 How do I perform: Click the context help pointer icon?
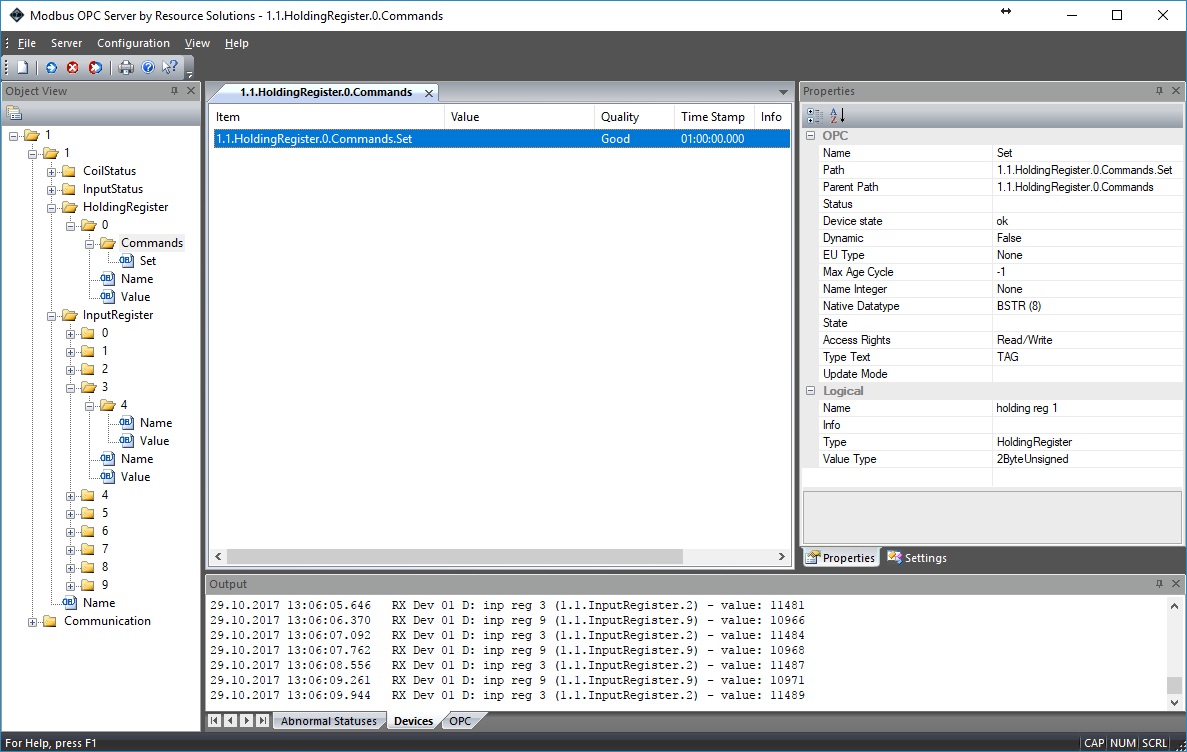click(170, 67)
